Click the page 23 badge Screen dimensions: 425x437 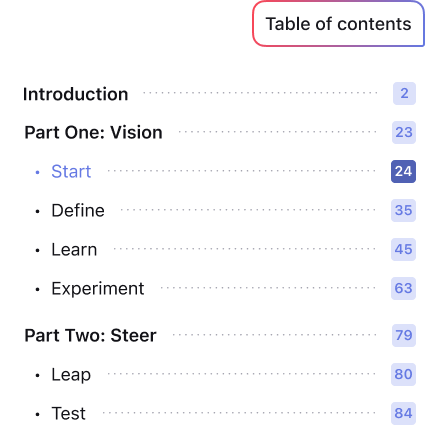404,132
